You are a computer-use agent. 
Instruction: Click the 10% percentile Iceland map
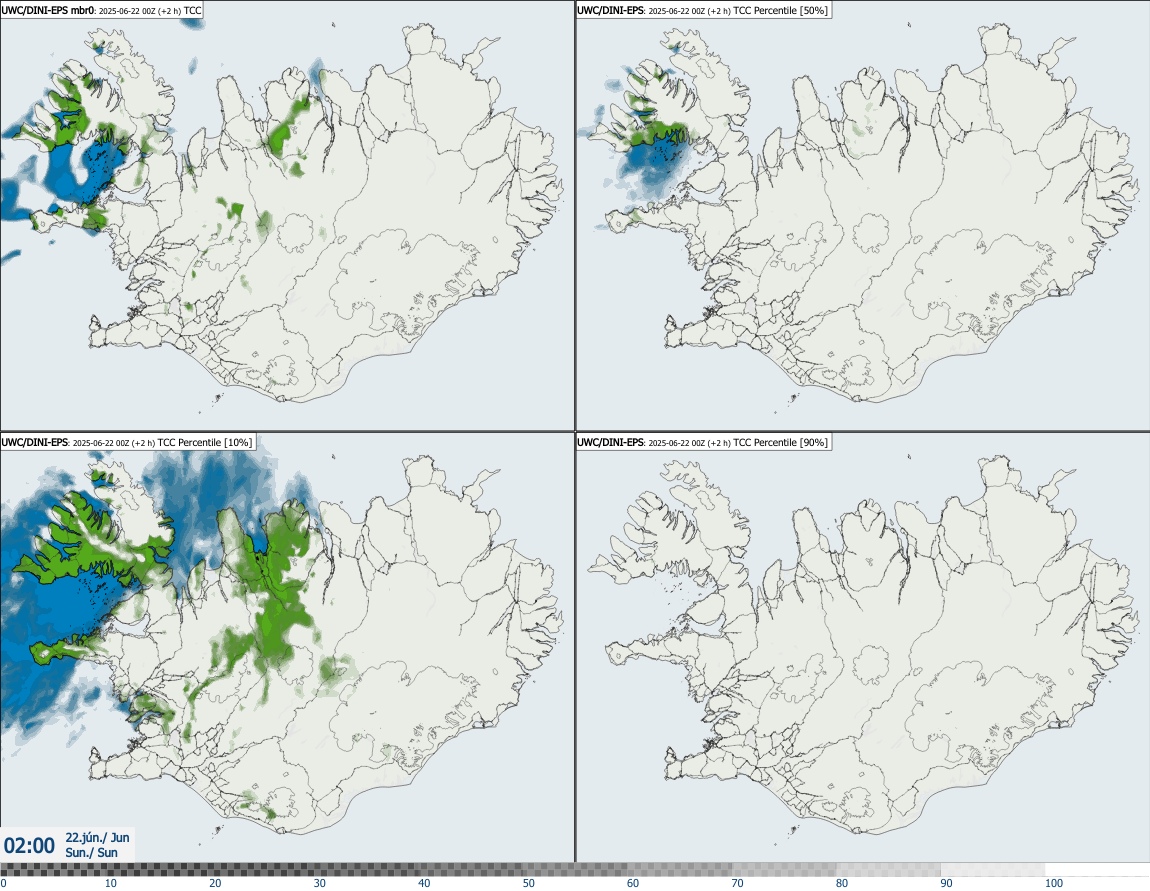click(287, 648)
